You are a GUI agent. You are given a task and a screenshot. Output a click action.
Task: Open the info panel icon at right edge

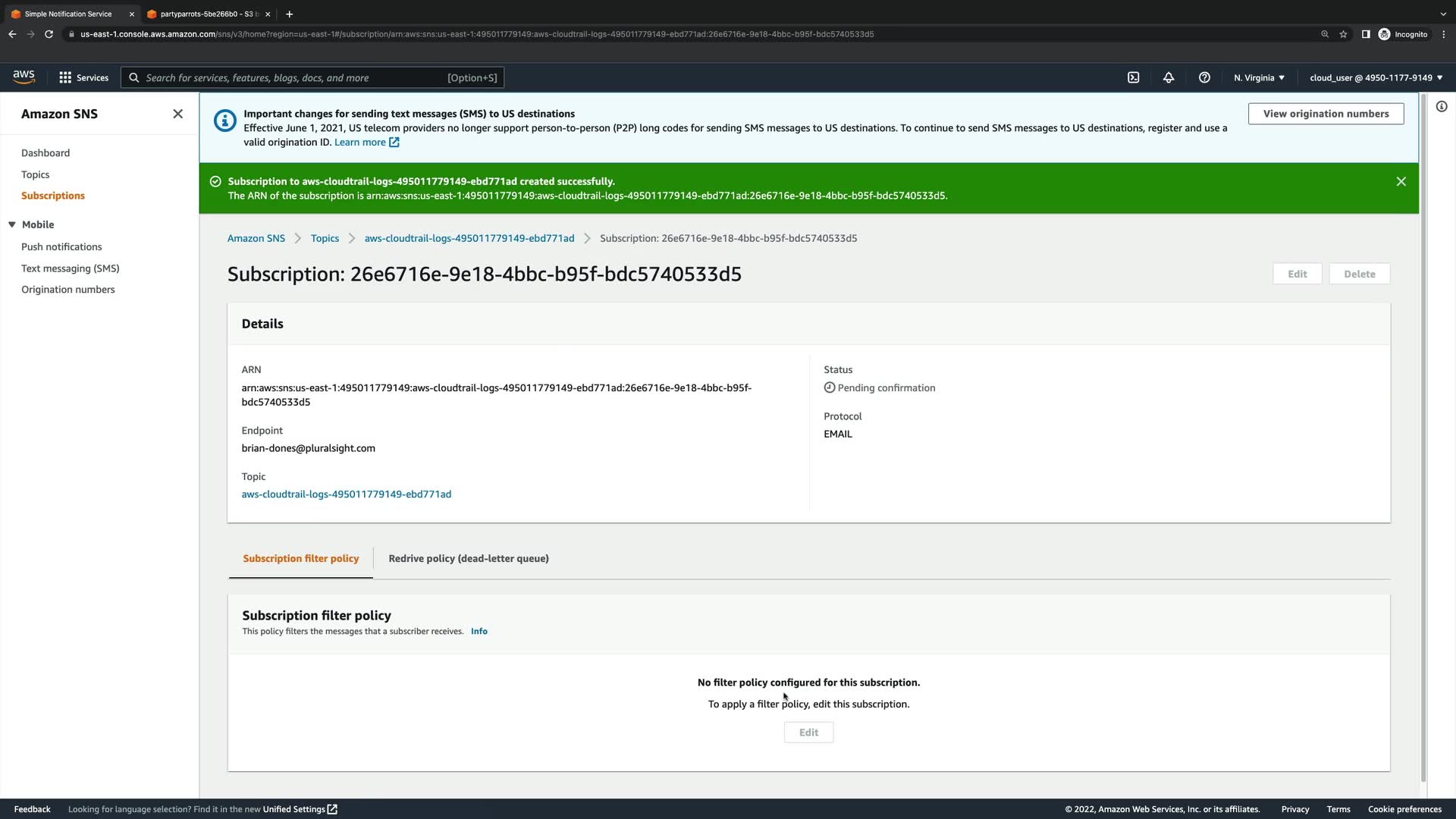click(1442, 107)
